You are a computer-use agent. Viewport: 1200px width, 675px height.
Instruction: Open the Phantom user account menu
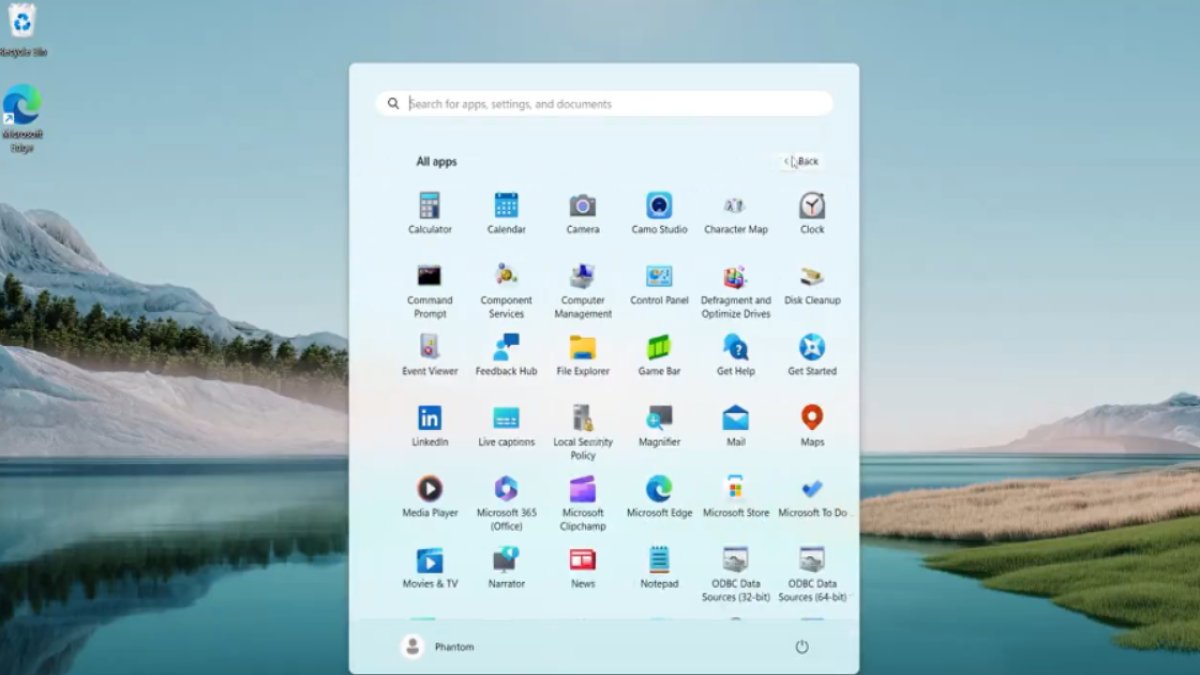(438, 647)
